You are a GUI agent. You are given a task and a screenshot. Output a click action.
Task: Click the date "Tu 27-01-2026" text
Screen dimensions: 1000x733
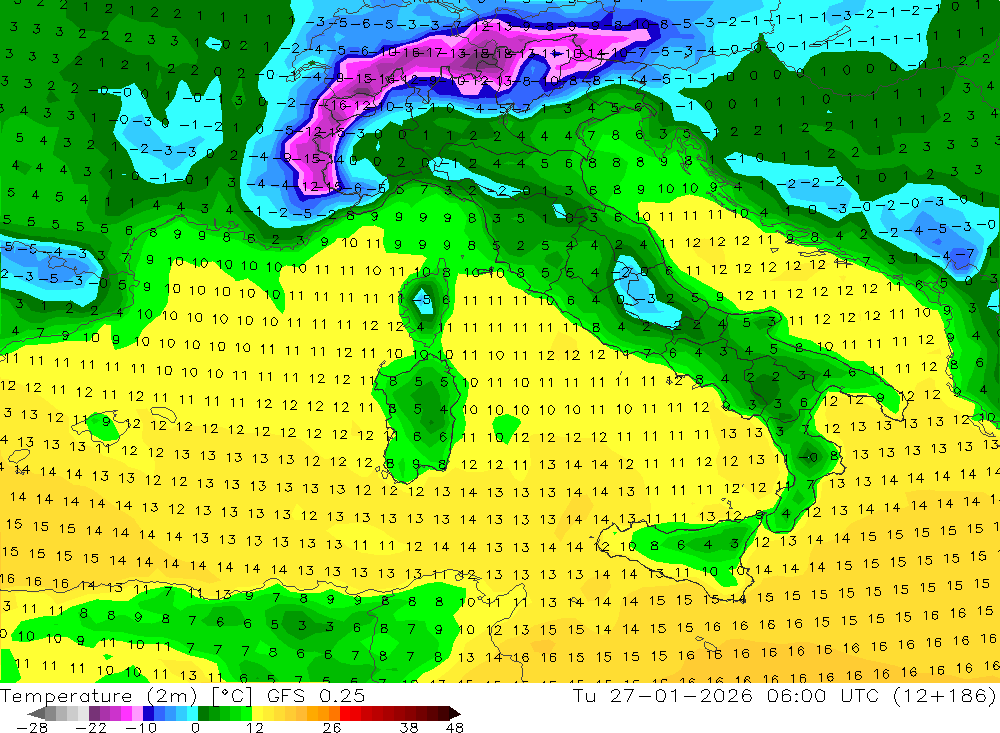click(663, 695)
